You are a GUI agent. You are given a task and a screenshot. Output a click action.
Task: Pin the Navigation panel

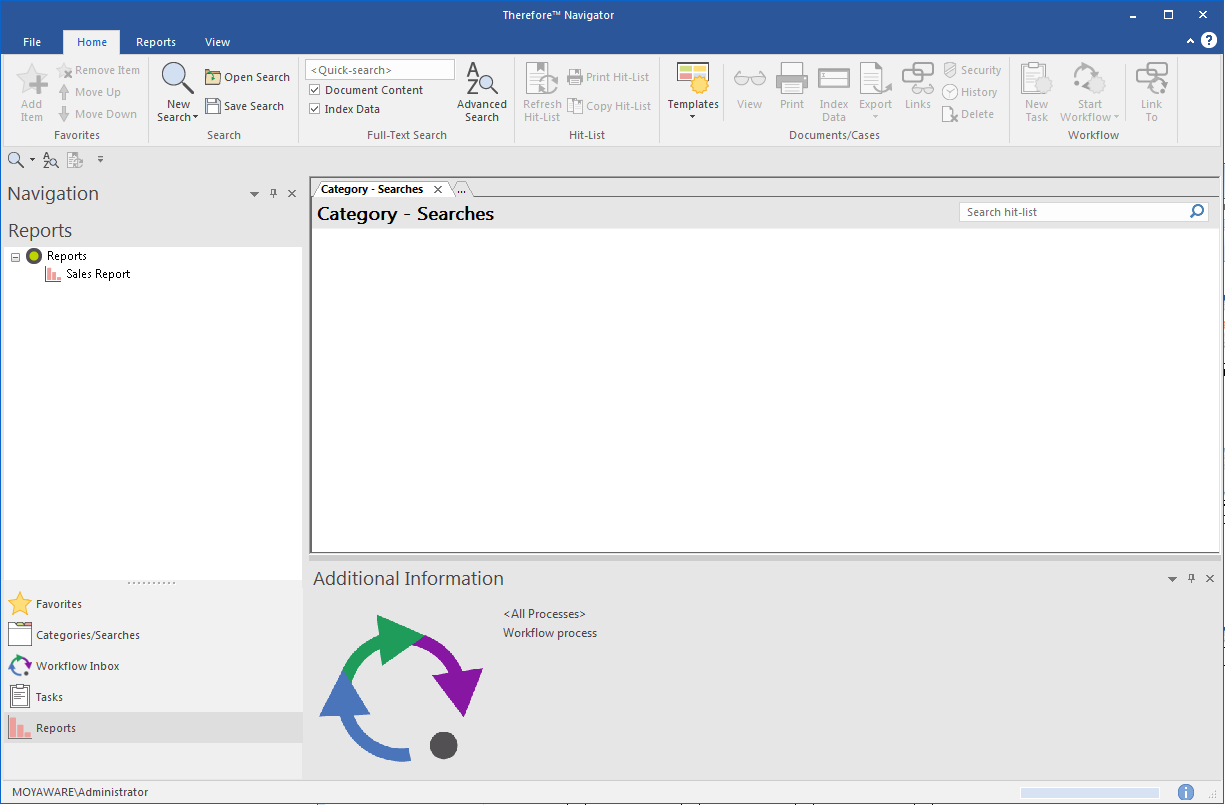point(273,194)
